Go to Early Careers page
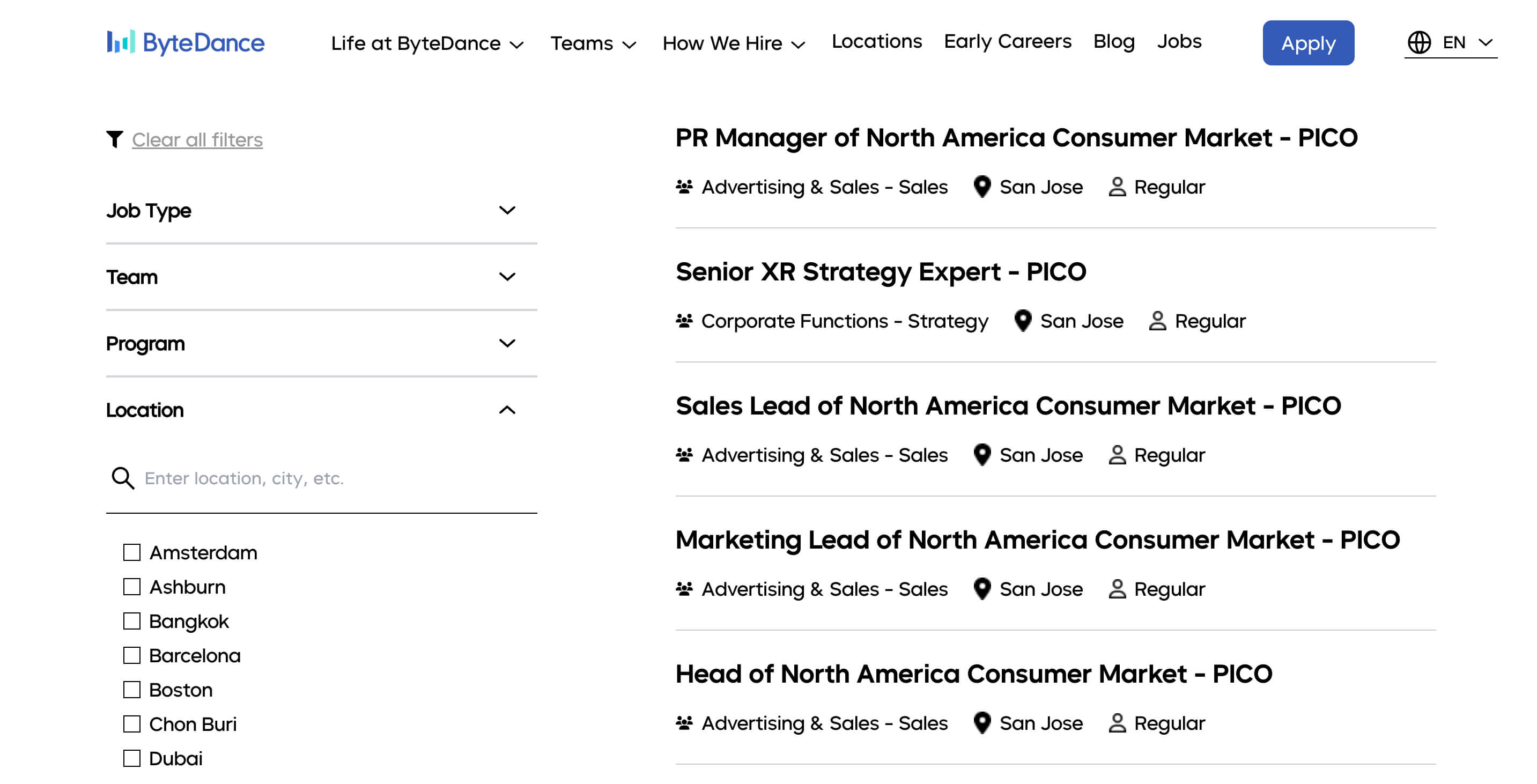This screenshot has height=784, width=1537. tap(1007, 41)
